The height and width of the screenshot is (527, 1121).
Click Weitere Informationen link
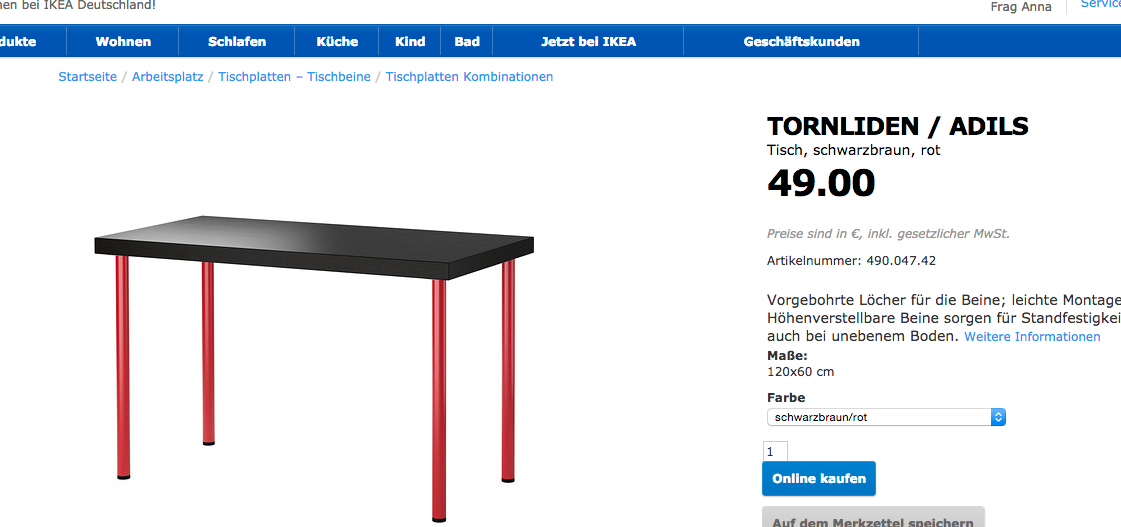point(1032,336)
